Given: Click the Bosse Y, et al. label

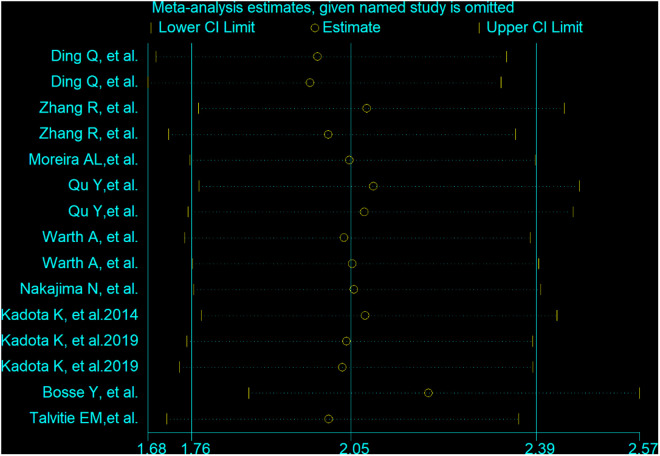Looking at the screenshot, I should (90, 392).
